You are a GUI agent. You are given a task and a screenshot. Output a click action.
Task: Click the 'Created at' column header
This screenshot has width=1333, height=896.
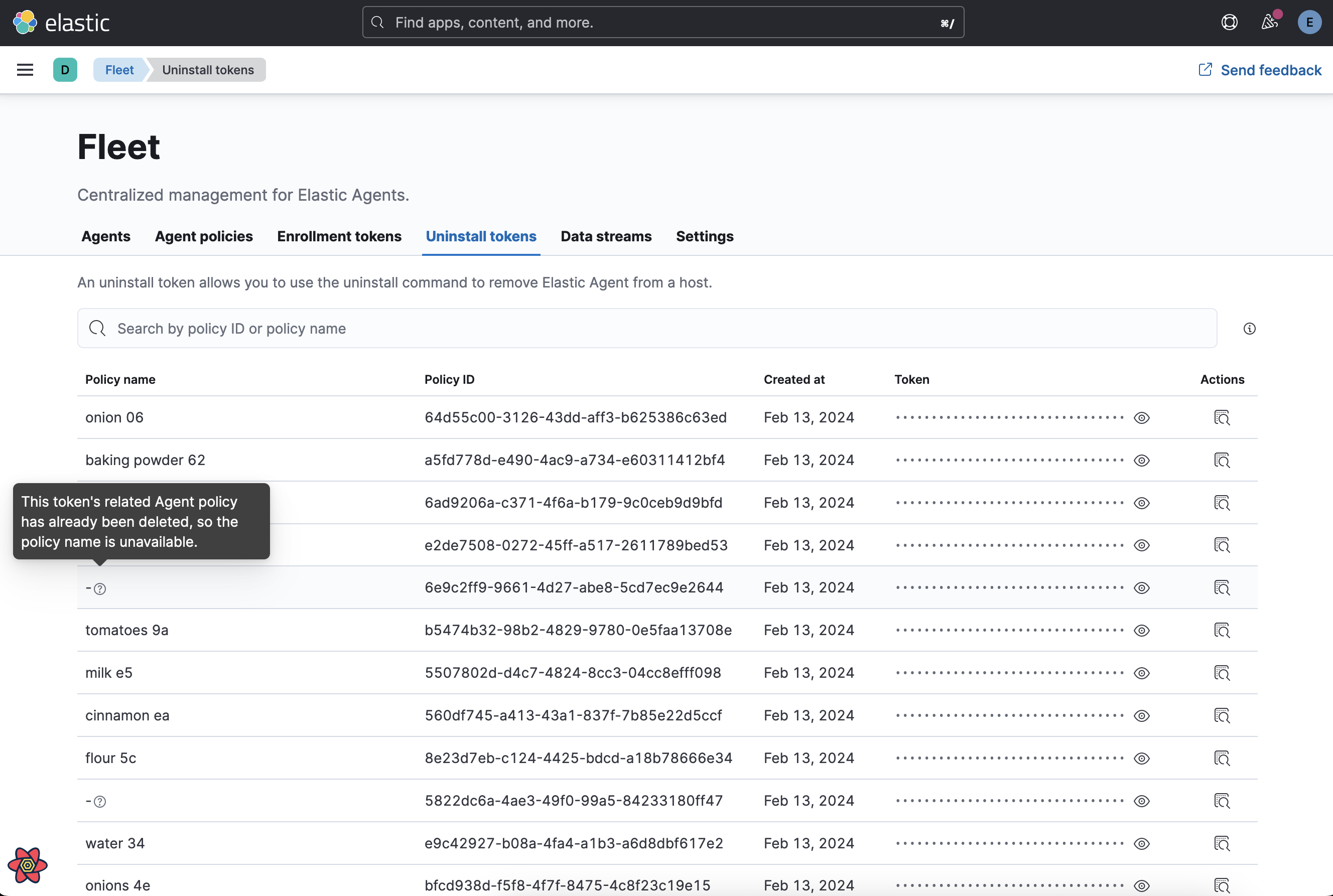pos(794,379)
